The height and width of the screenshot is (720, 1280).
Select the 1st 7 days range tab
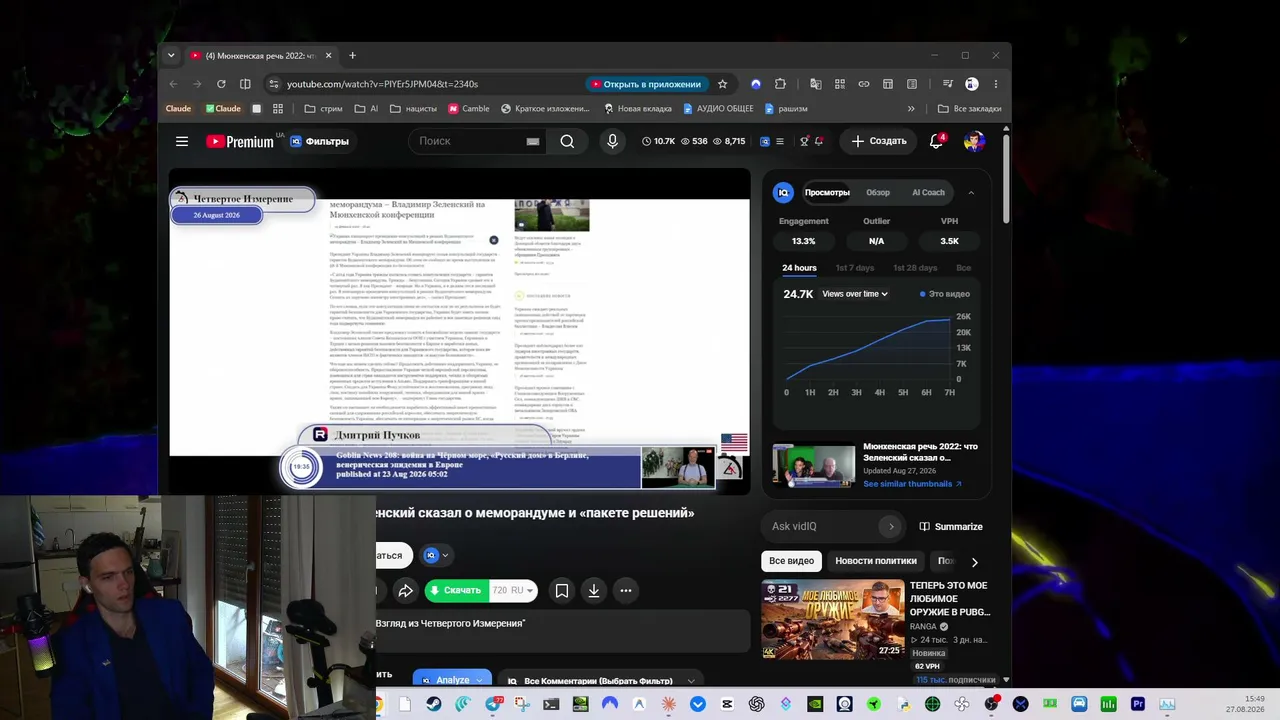[x=855, y=268]
